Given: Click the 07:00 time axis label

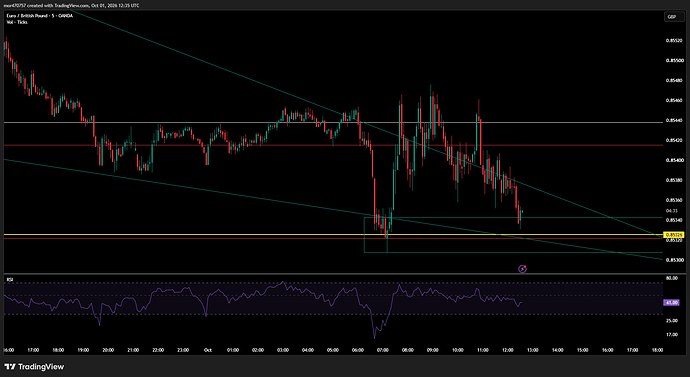Looking at the screenshot, I should [x=383, y=351].
